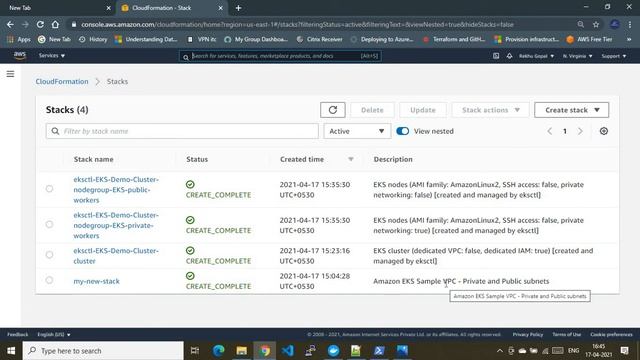The height and width of the screenshot is (360, 640).
Task: Click the Delete stack button
Action: (372, 110)
